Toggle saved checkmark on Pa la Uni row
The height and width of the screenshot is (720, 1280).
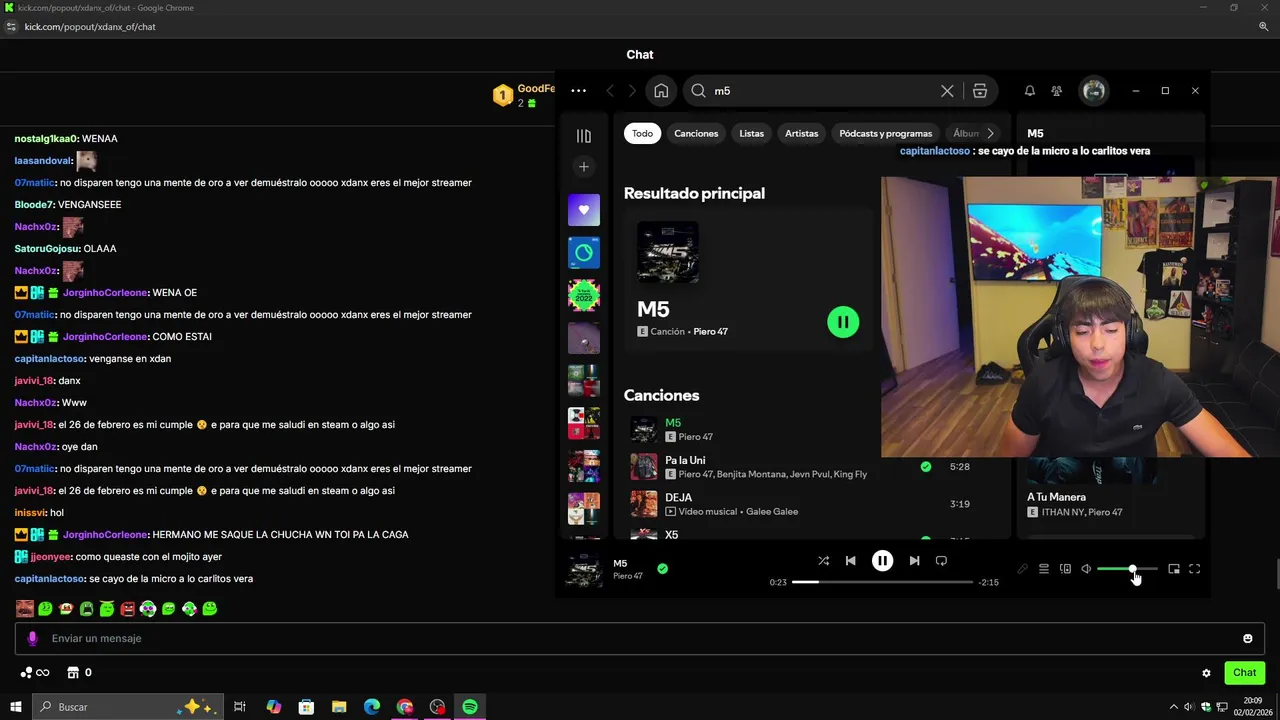click(x=925, y=467)
